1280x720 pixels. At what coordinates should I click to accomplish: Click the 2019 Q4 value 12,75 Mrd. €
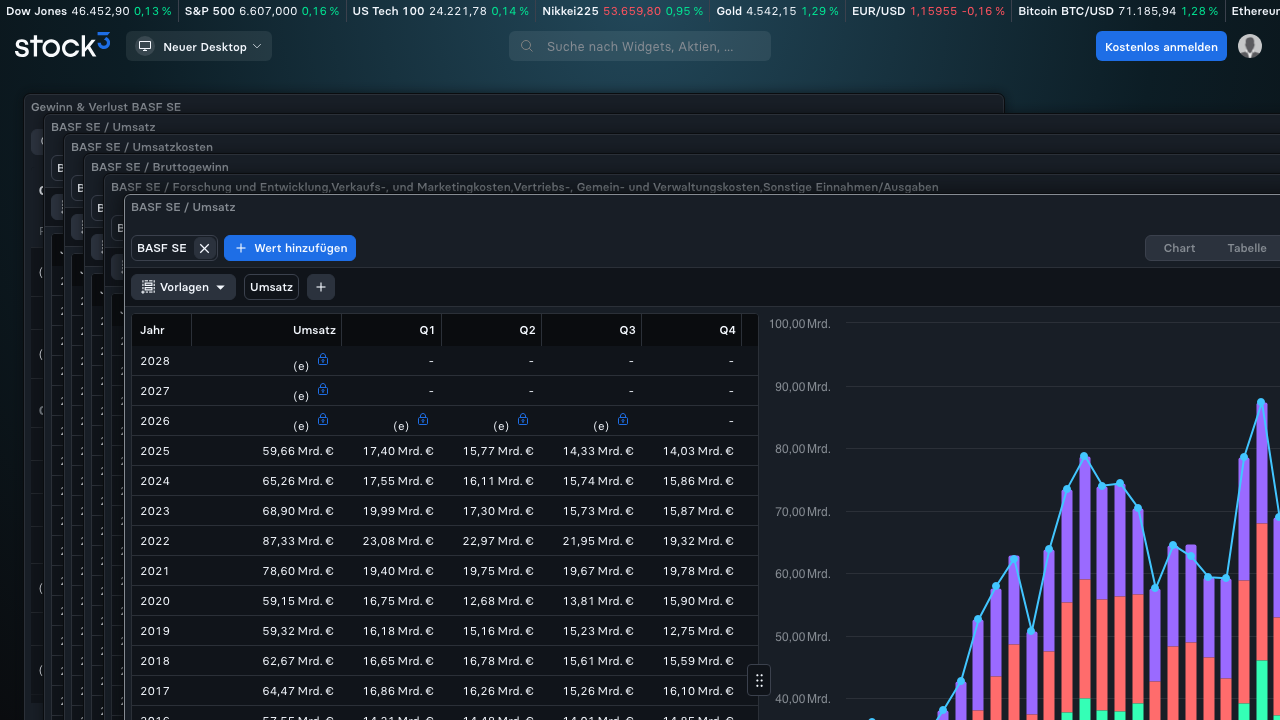698,631
